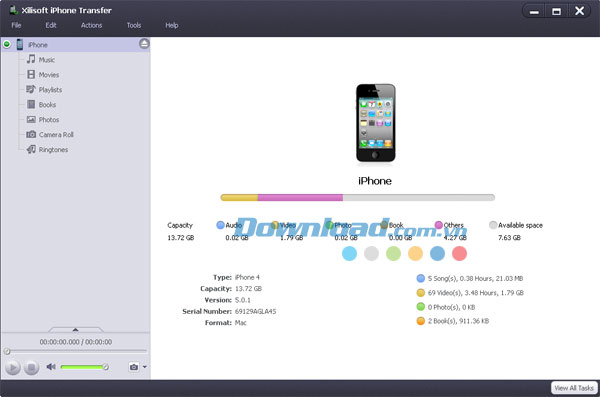Screen dimensions: 600x397
Task: Open the Edit menu
Action: click(51, 25)
